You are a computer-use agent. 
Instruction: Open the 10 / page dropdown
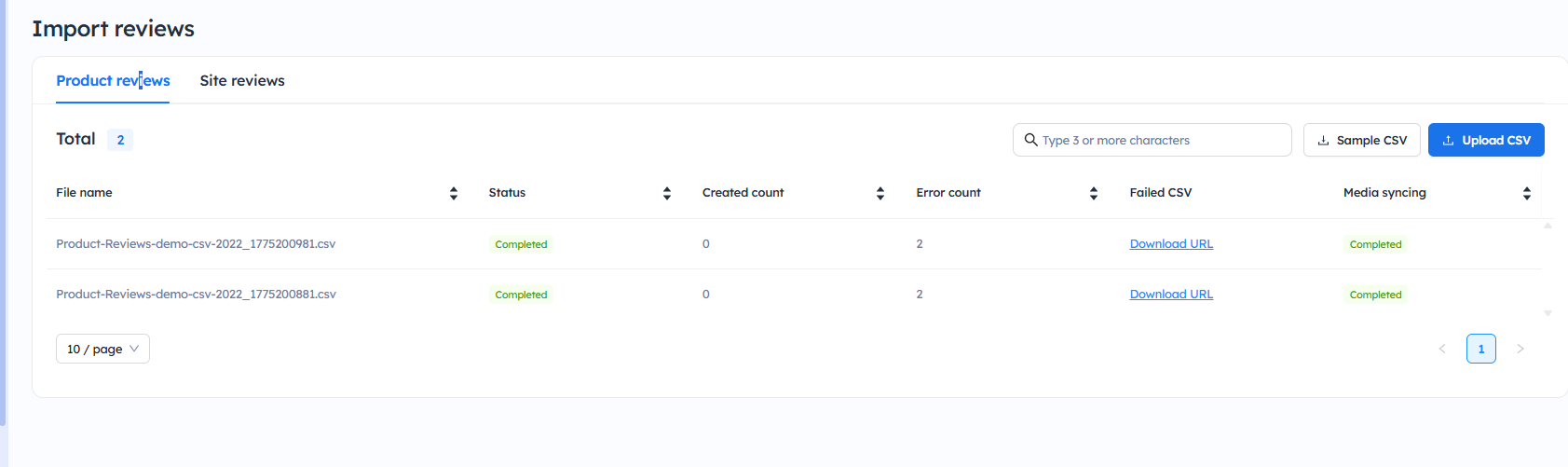pyautogui.click(x=102, y=349)
